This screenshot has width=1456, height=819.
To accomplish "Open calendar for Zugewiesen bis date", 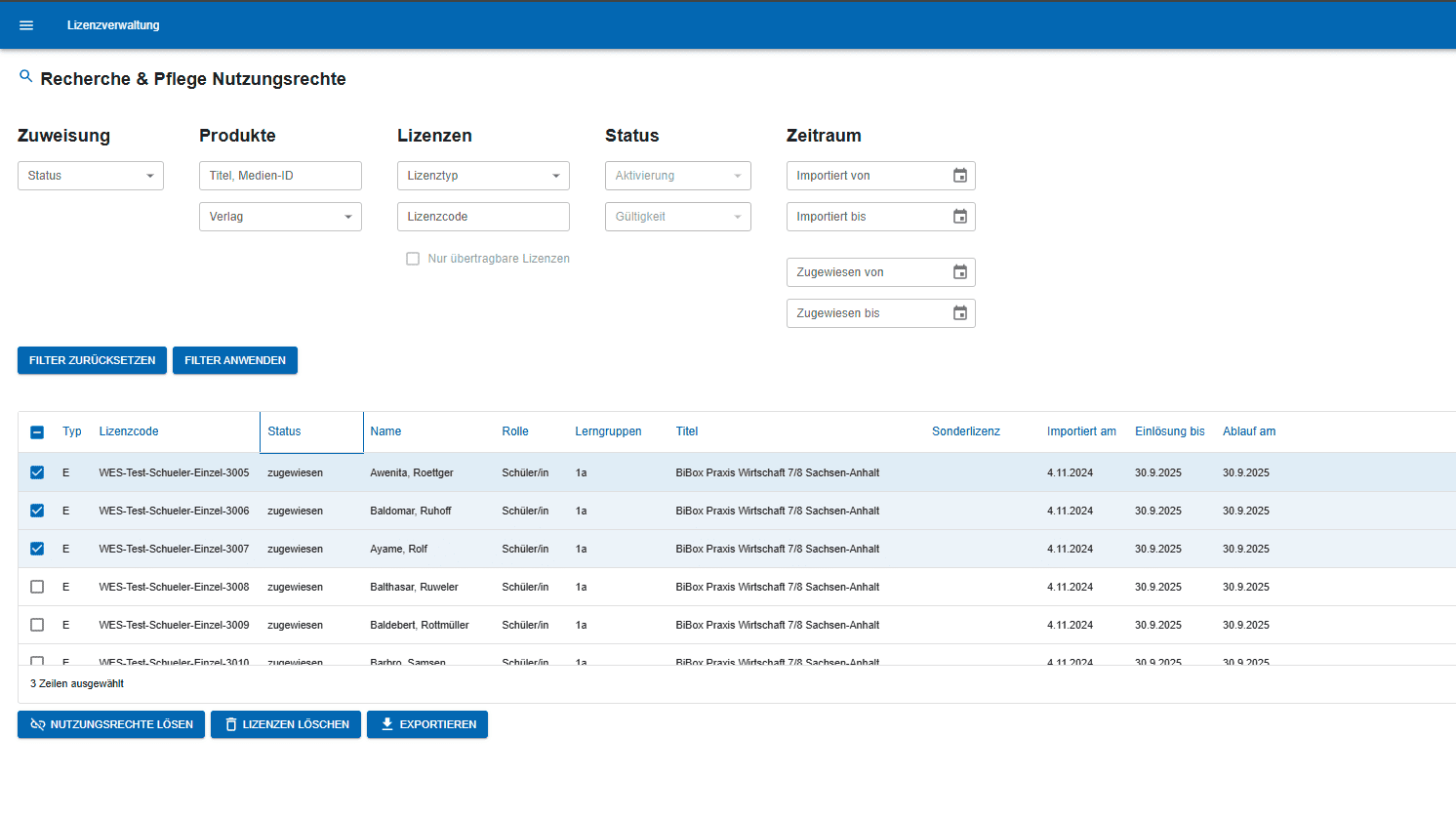I will (959, 313).
